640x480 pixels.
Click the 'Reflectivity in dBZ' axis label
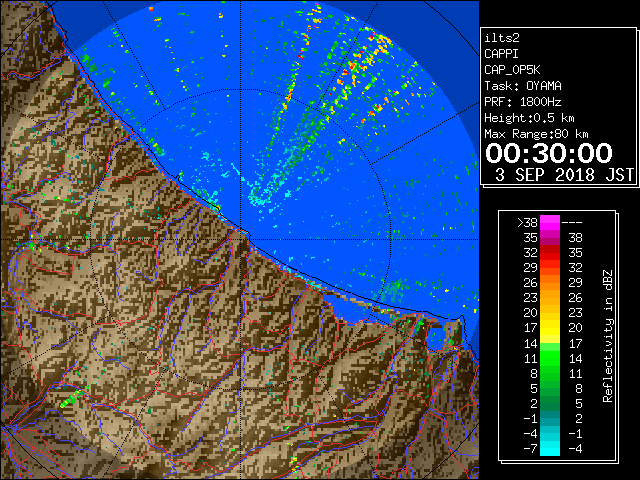pyautogui.click(x=608, y=336)
